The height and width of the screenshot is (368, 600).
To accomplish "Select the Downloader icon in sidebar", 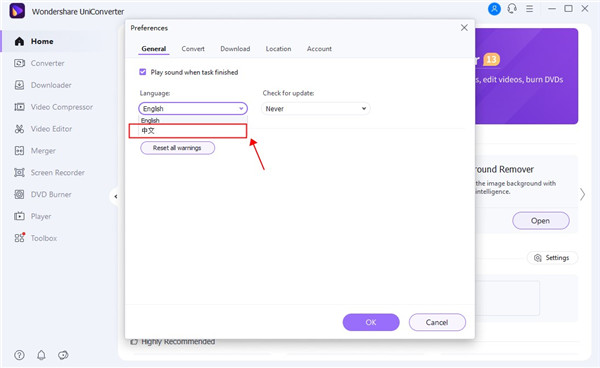I will pyautogui.click(x=19, y=85).
